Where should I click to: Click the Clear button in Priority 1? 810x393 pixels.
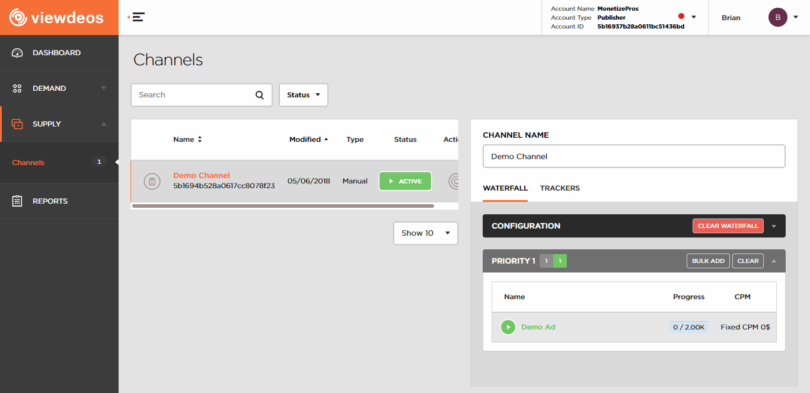(x=748, y=261)
